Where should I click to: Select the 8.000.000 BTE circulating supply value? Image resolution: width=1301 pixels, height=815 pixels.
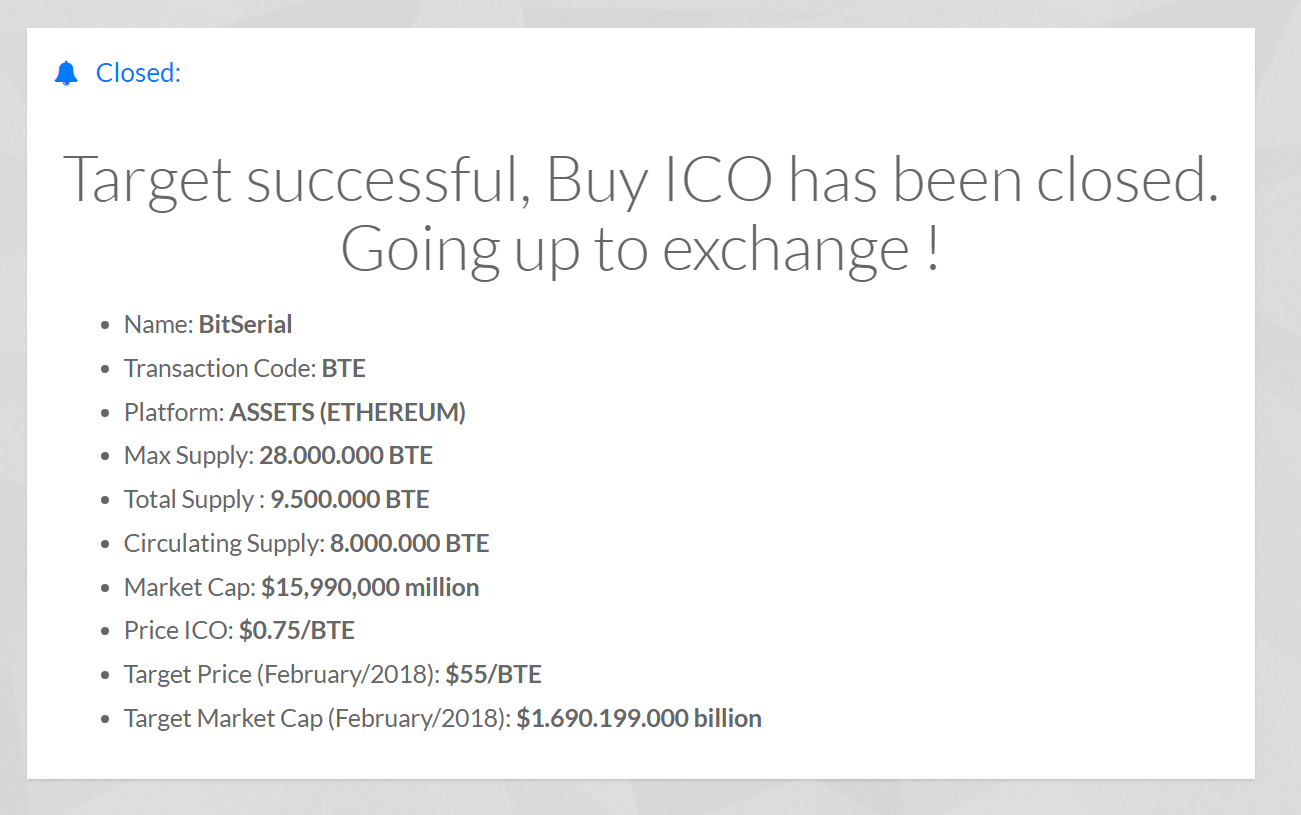tap(409, 543)
